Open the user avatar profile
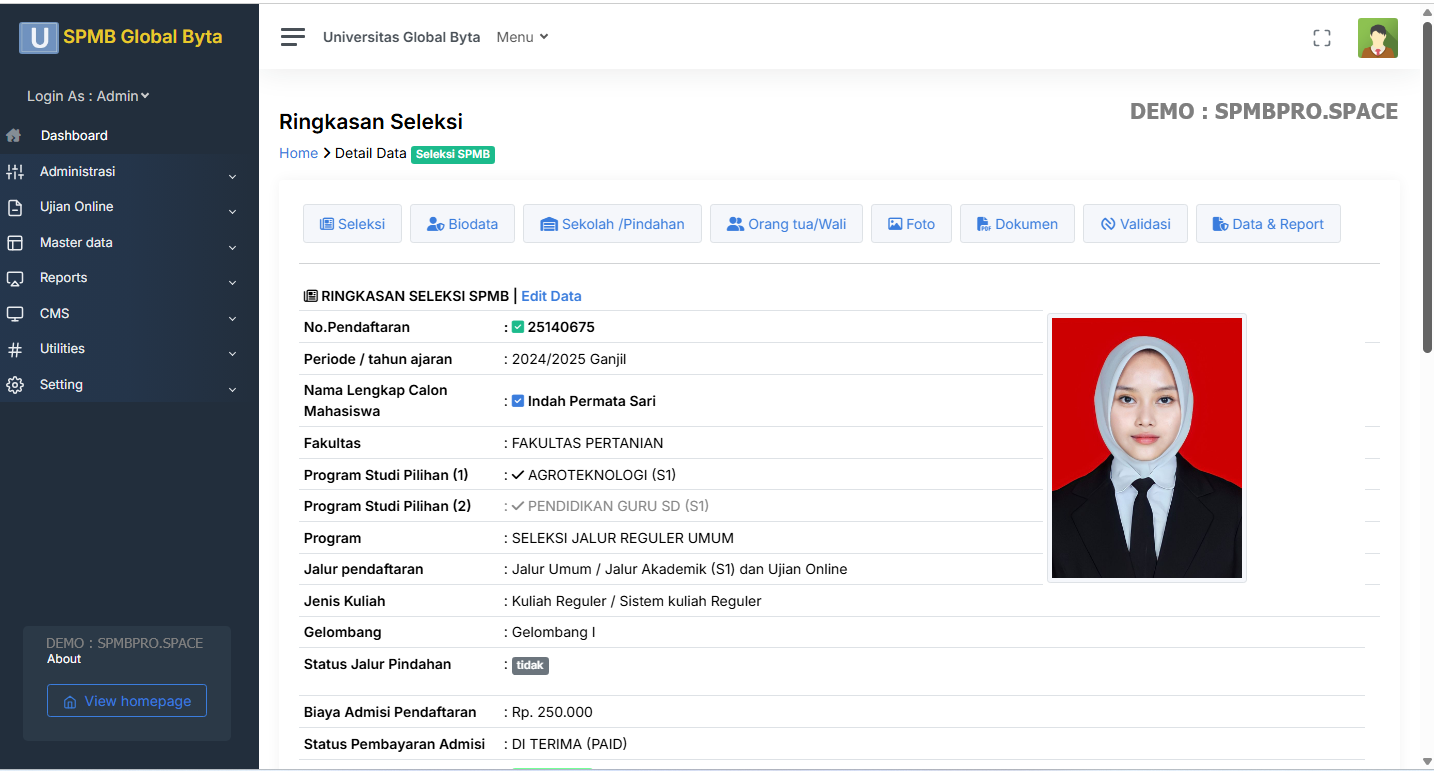 tap(1377, 38)
